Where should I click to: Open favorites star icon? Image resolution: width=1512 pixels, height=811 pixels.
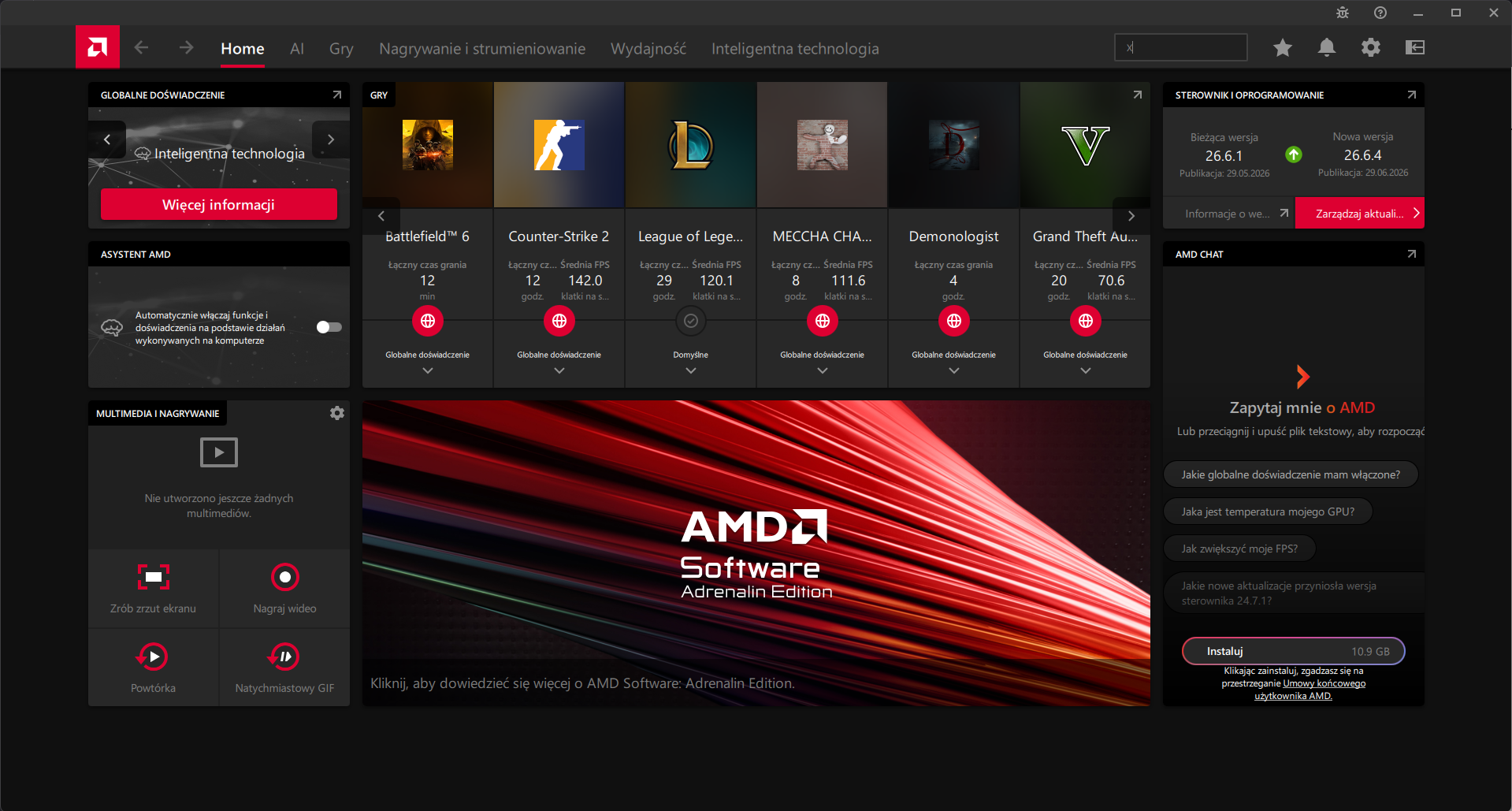pyautogui.click(x=1283, y=47)
